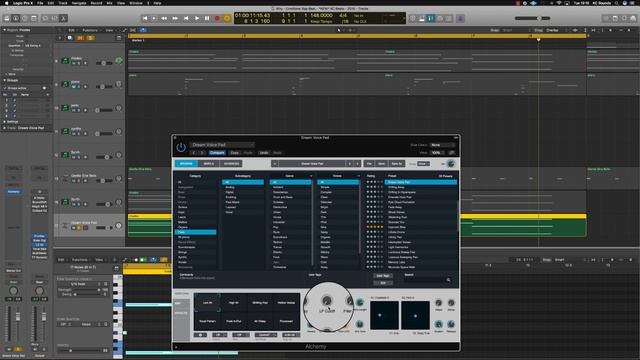
Task: Solo the Dream Voice Pad track
Action: 79,228
